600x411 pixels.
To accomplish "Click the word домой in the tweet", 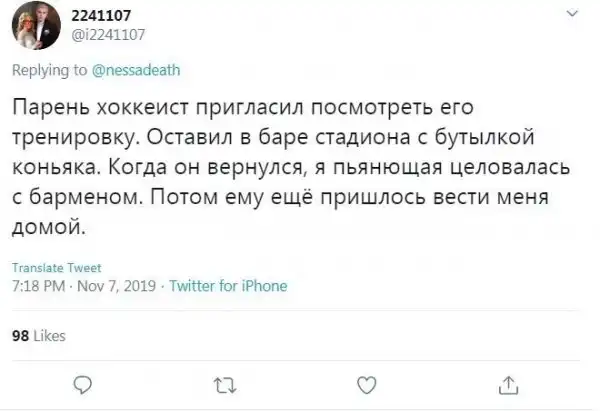I will (46, 227).
